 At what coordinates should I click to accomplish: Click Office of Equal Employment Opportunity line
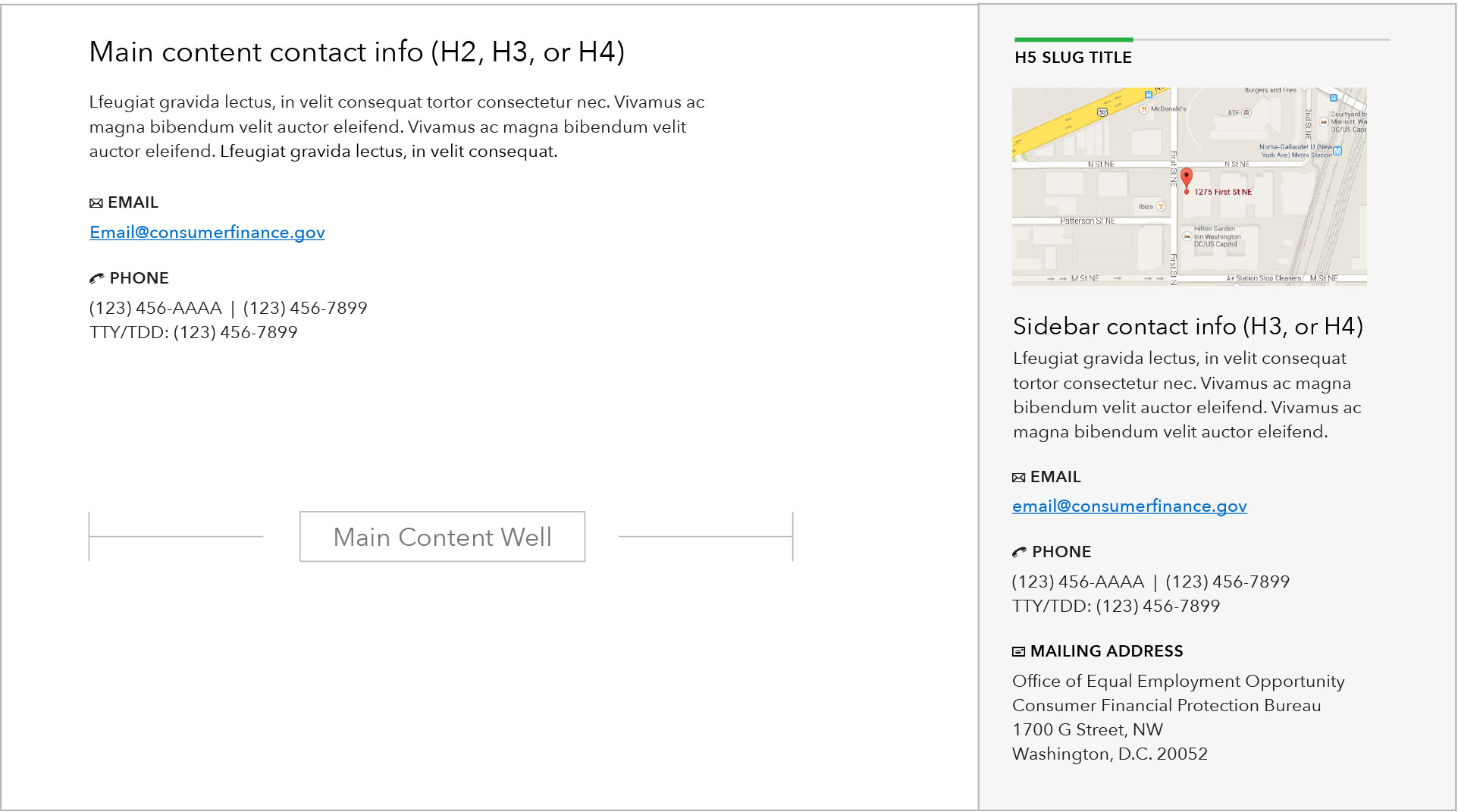(1178, 682)
